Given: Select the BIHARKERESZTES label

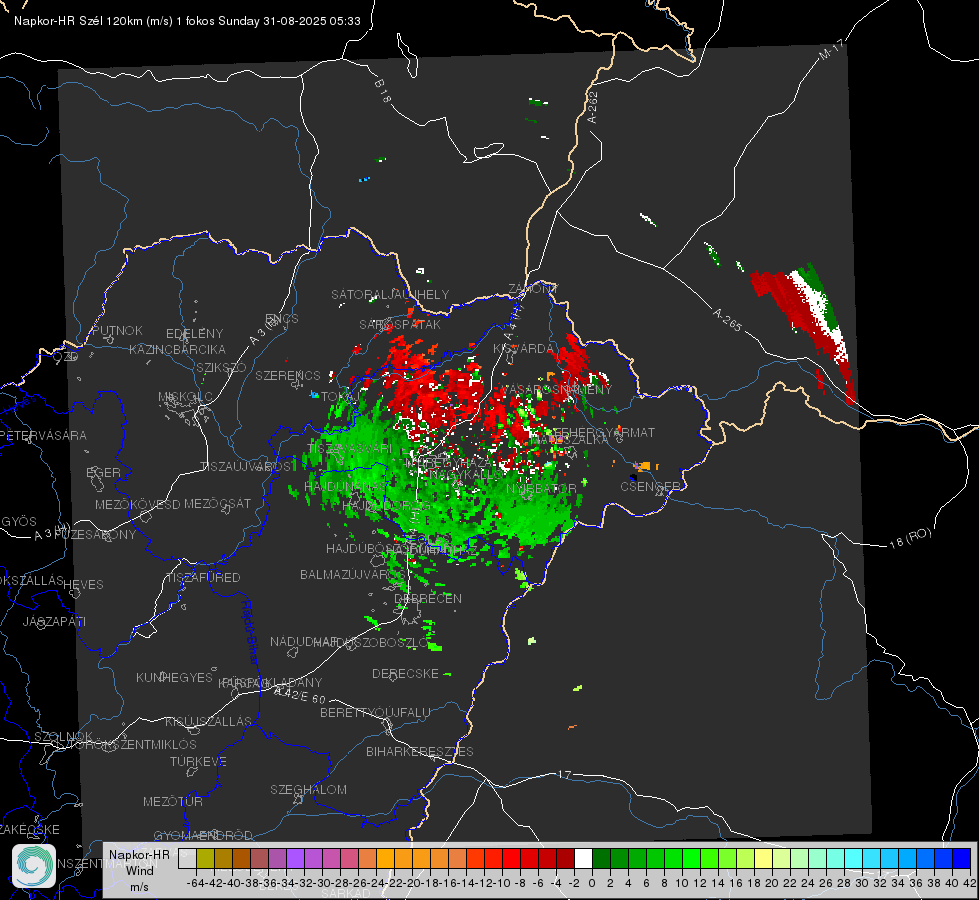Looking at the screenshot, I should 420,751.
